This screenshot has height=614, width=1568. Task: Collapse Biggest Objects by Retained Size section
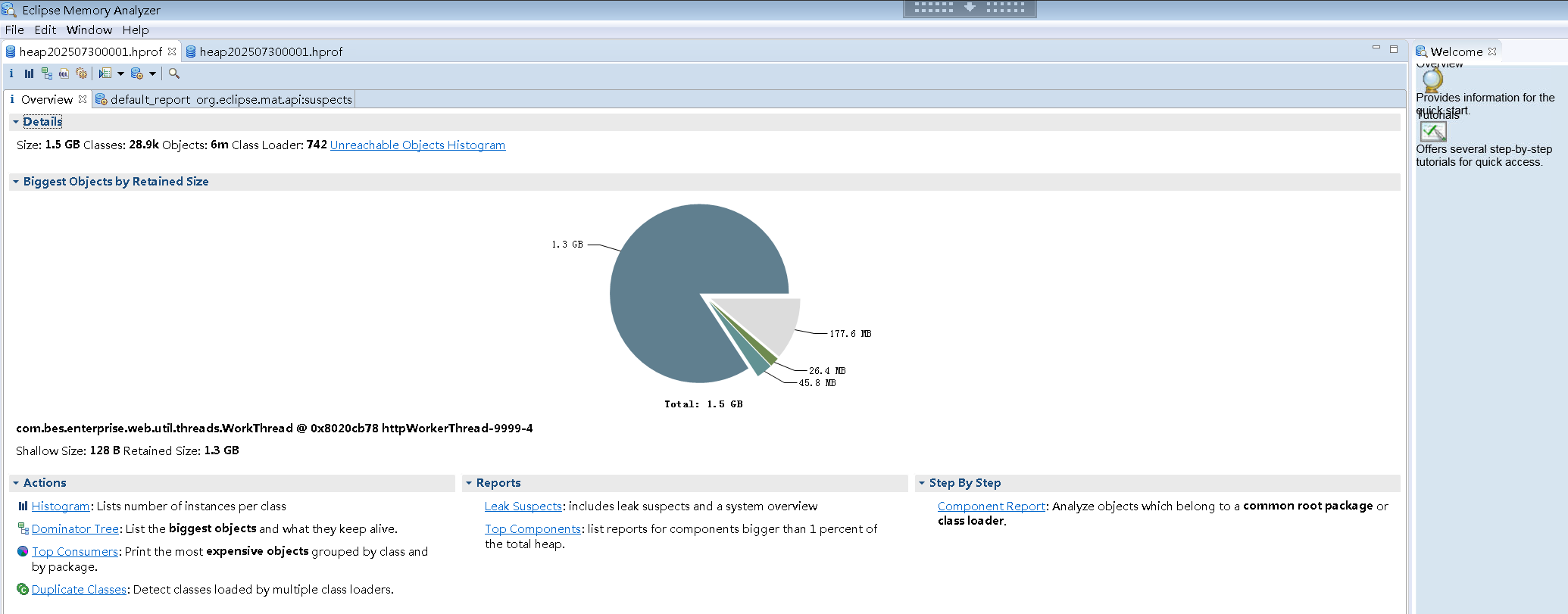click(15, 182)
